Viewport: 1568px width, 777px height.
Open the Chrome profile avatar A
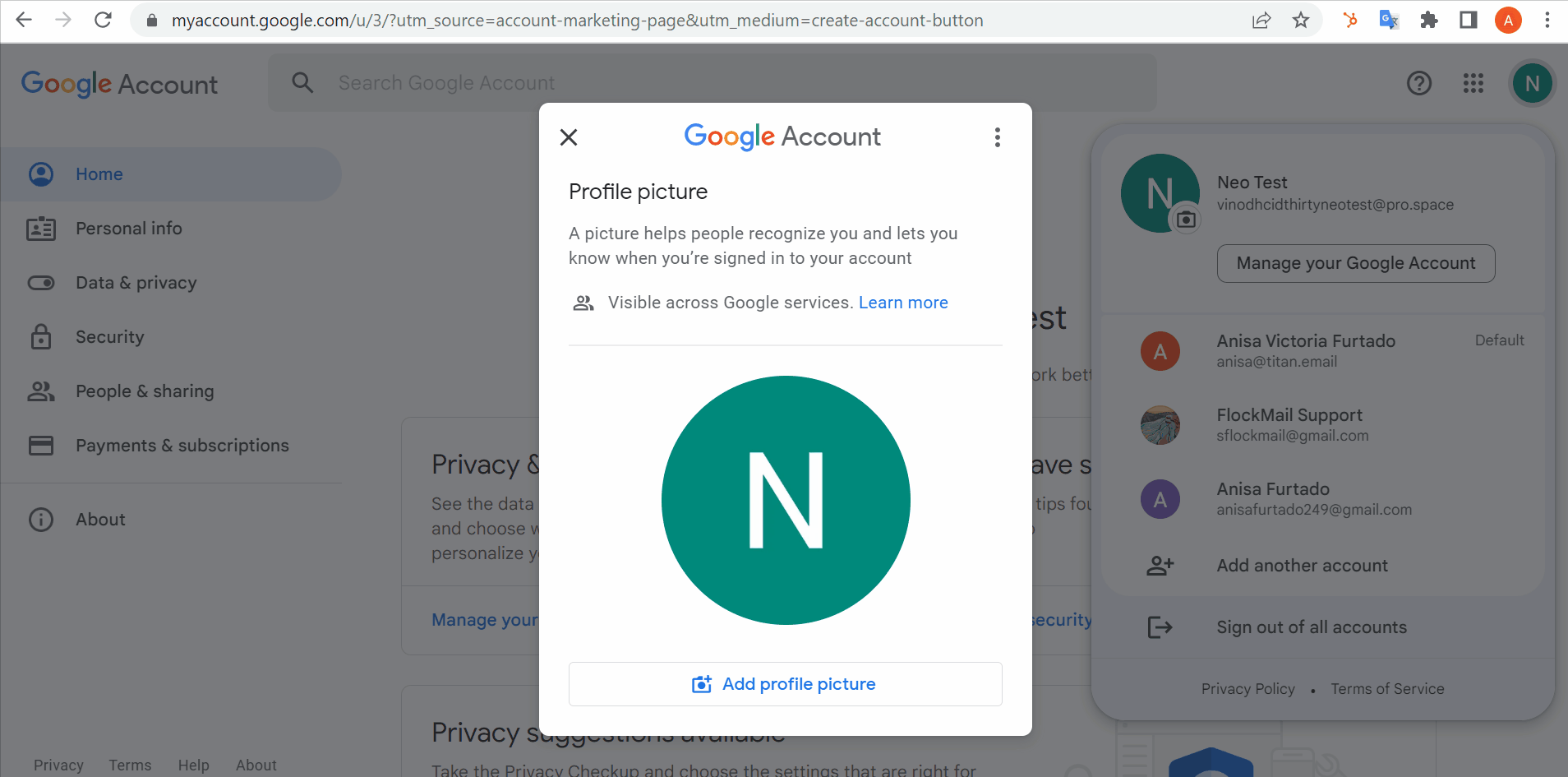pos(1508,21)
